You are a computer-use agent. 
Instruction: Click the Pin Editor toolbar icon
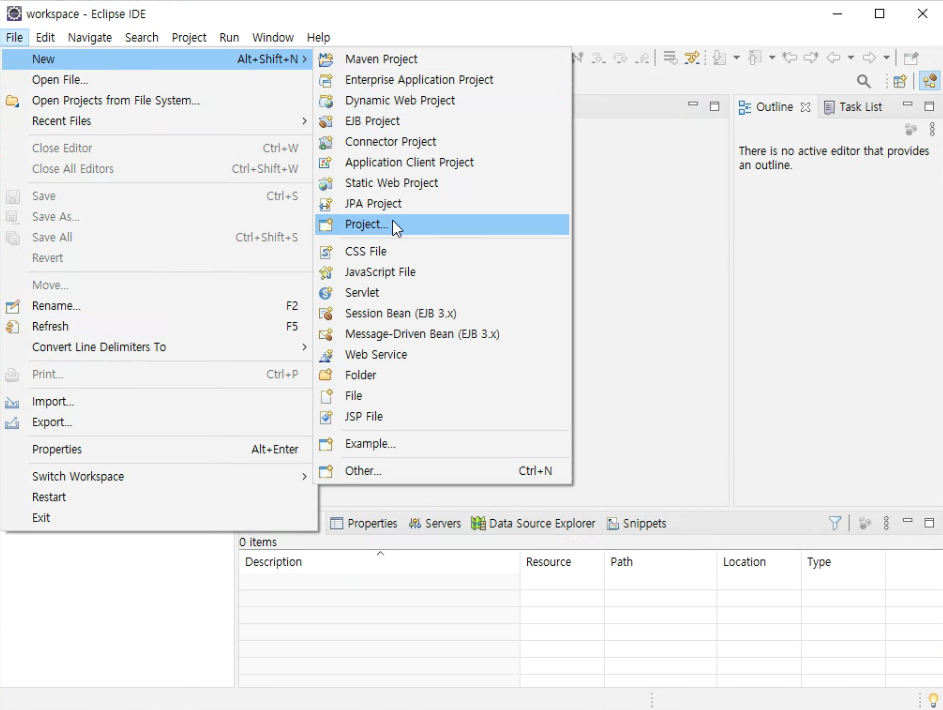click(912, 58)
